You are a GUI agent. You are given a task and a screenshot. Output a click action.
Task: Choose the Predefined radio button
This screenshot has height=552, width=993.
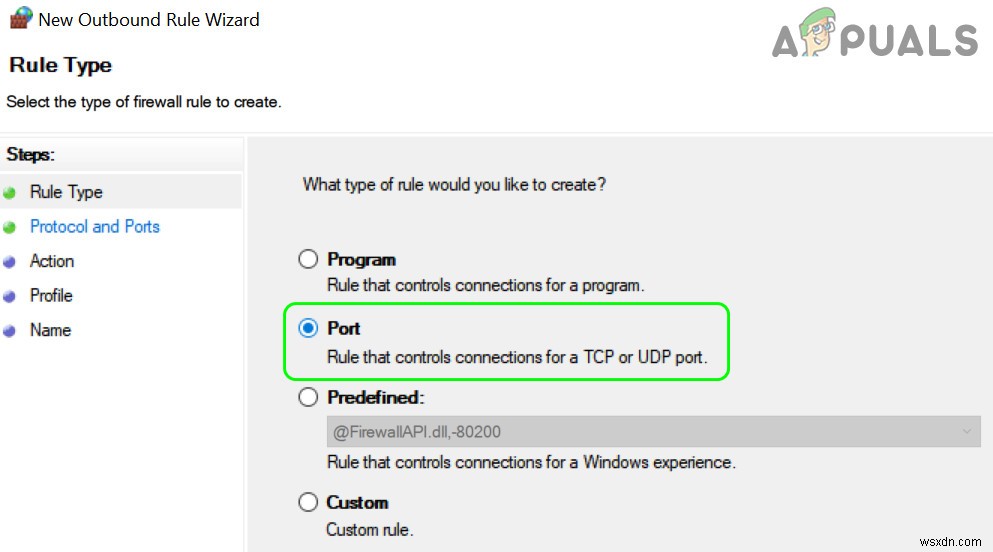pos(308,397)
